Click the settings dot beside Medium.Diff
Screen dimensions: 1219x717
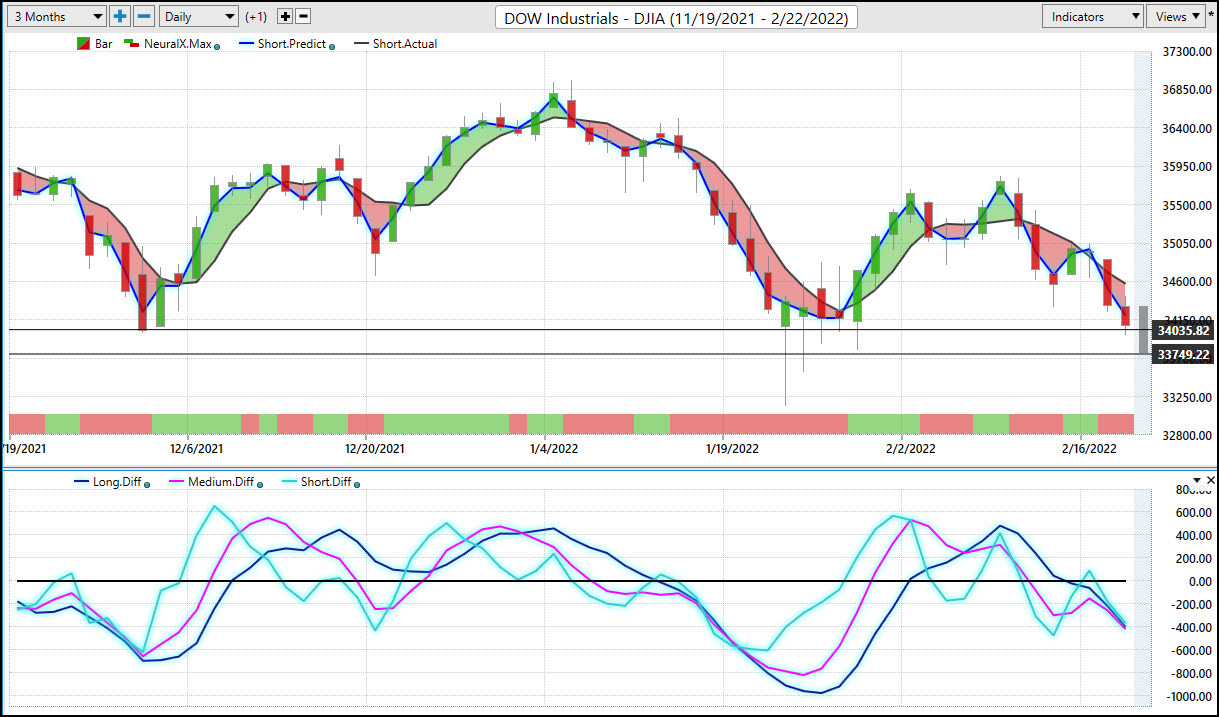tap(260, 484)
